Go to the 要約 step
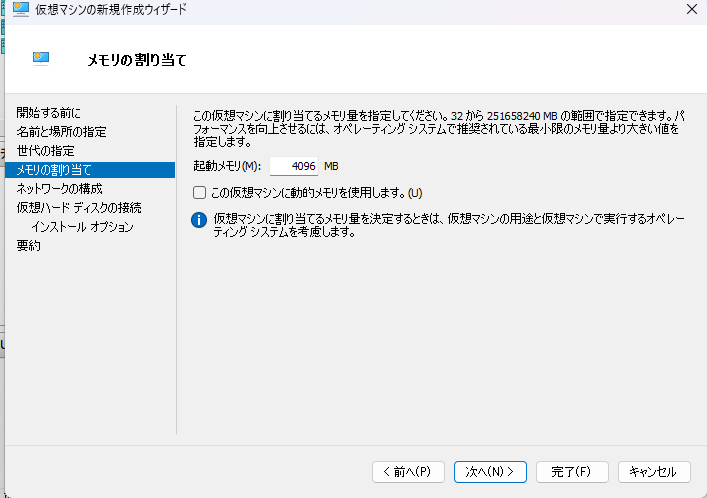The height and width of the screenshot is (498, 707). [x=29, y=246]
